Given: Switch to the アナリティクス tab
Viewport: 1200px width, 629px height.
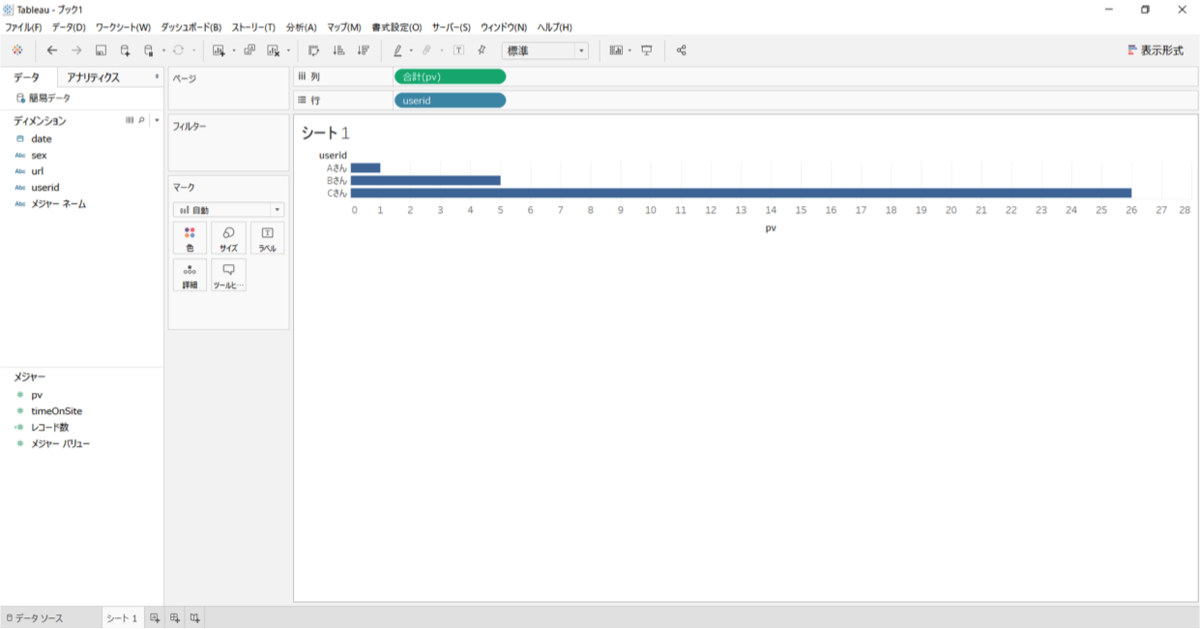Looking at the screenshot, I should pos(93,77).
